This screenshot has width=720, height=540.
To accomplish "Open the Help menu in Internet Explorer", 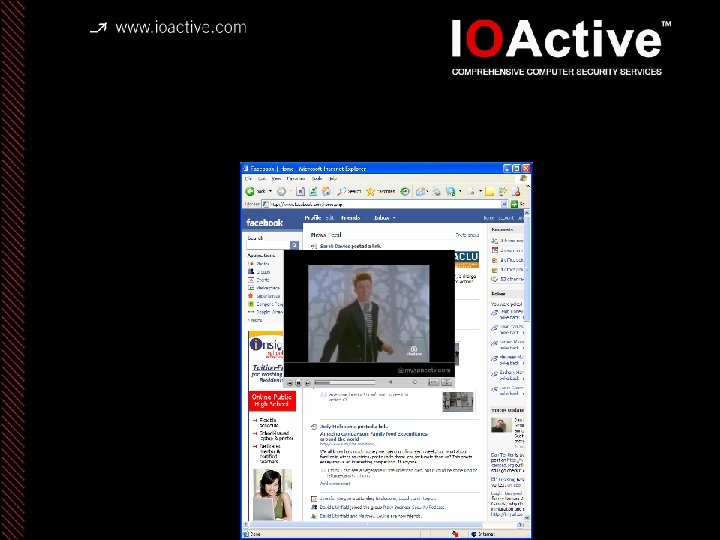I will (333, 179).
